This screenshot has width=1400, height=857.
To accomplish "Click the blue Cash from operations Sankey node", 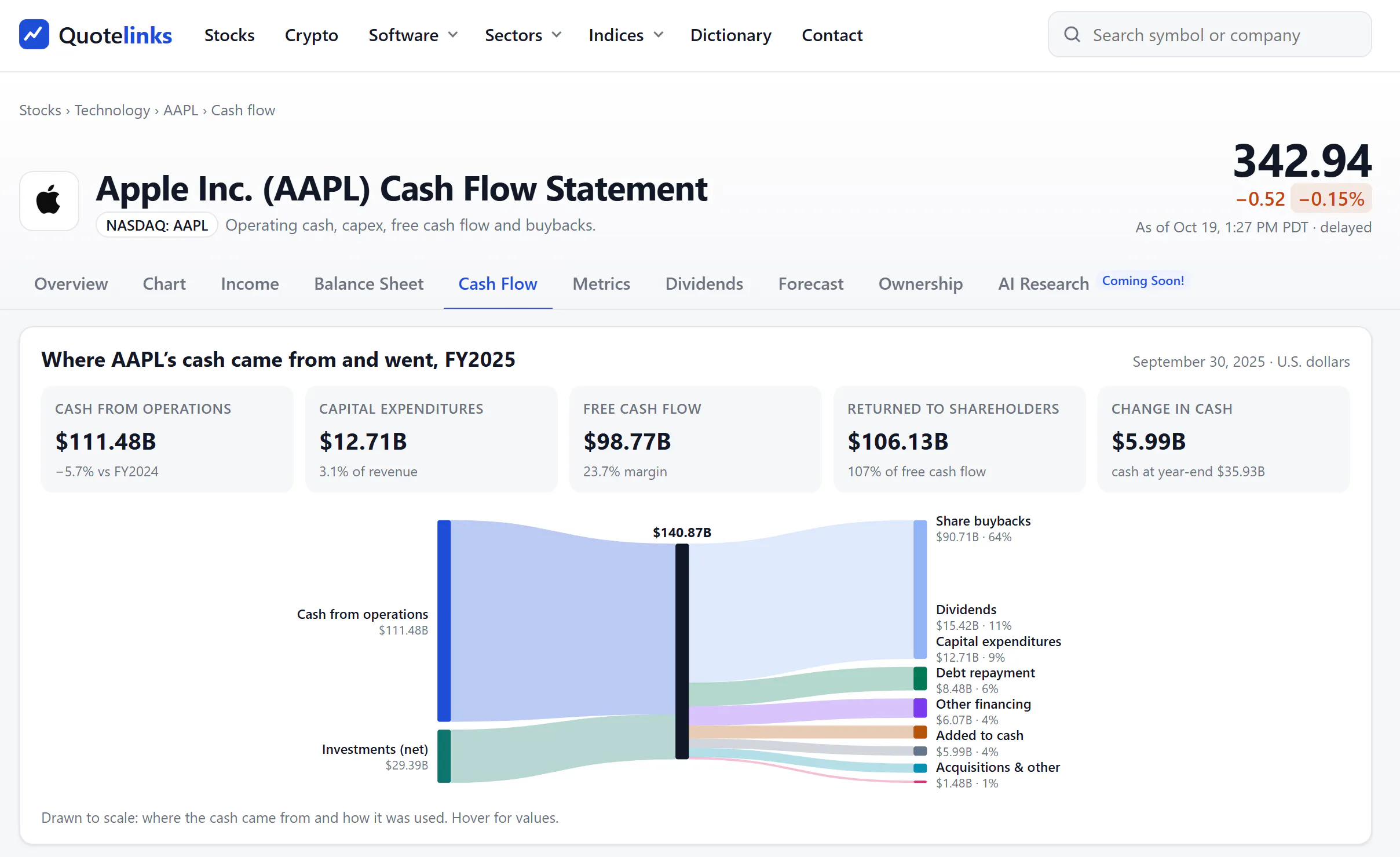I will (x=444, y=621).
